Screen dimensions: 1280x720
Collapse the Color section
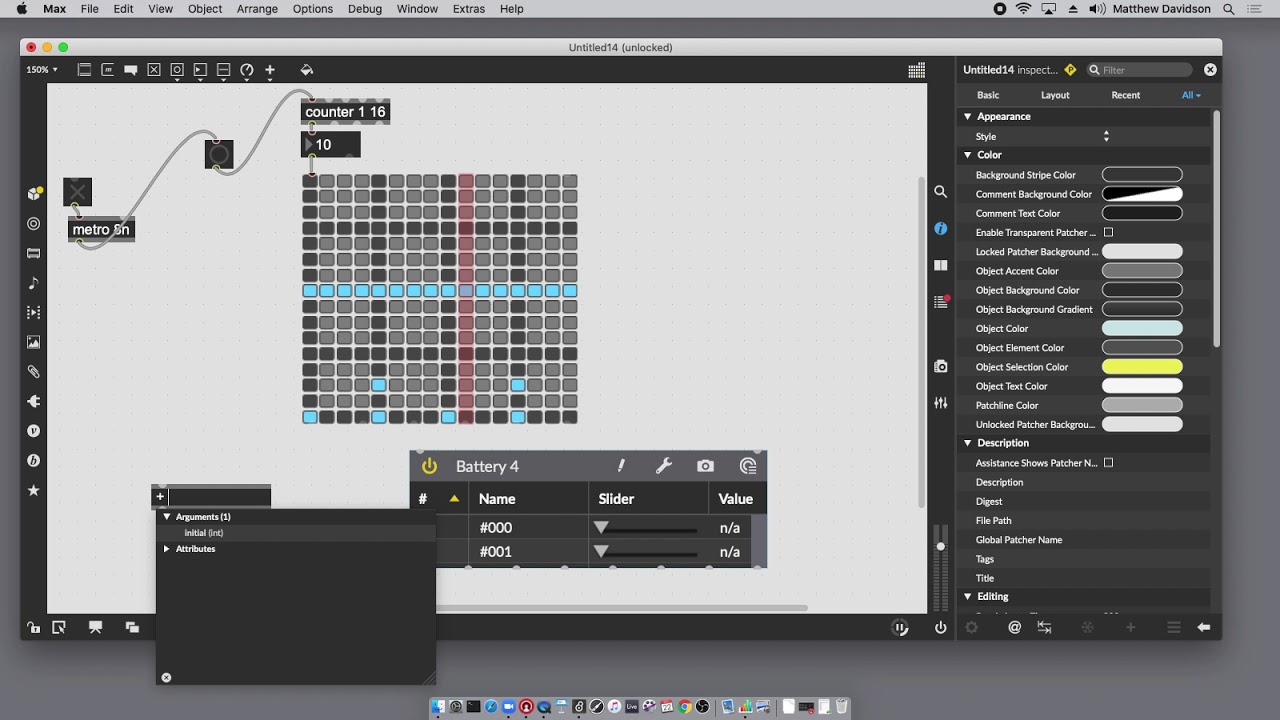(968, 155)
